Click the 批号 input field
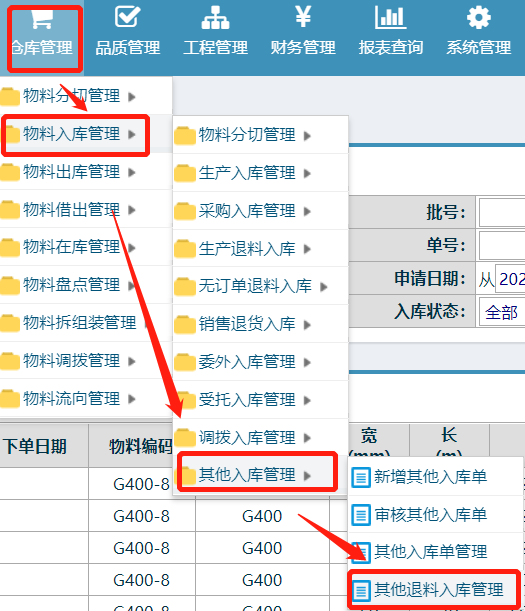The image size is (525, 611). coord(502,212)
